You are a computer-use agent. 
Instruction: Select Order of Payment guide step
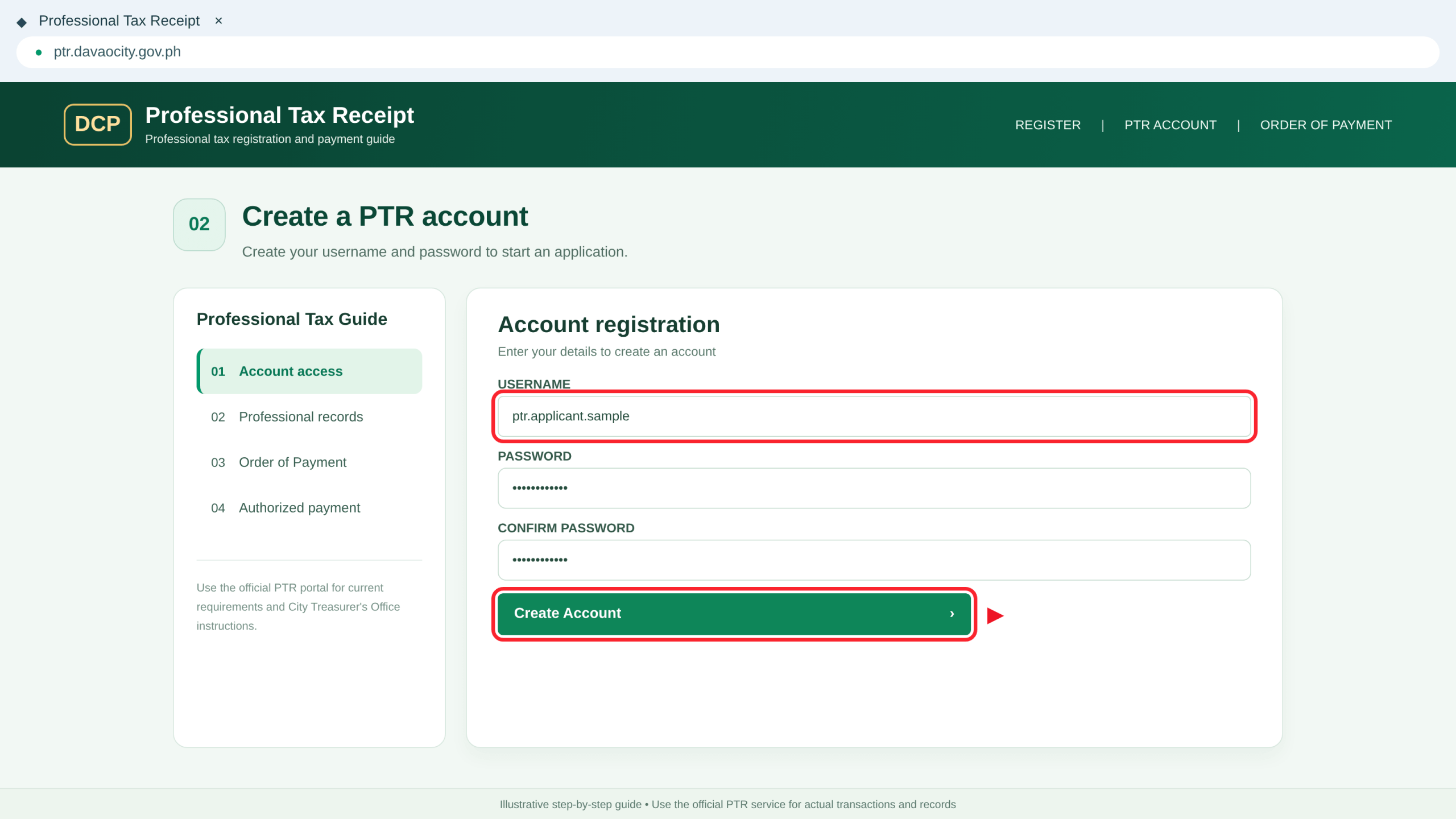[309, 462]
